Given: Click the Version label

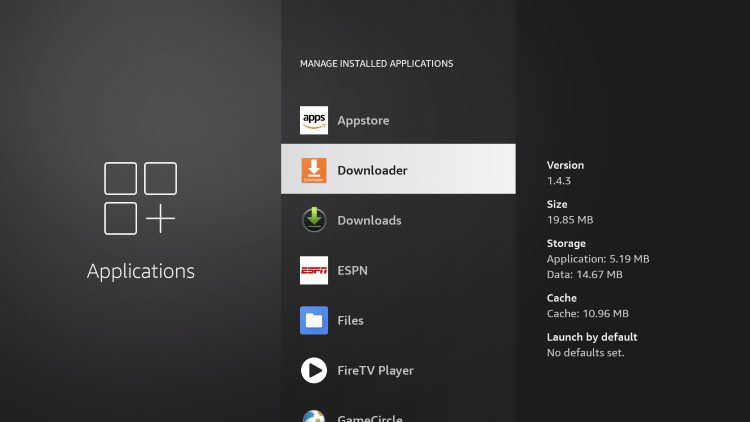Looking at the screenshot, I should [565, 165].
